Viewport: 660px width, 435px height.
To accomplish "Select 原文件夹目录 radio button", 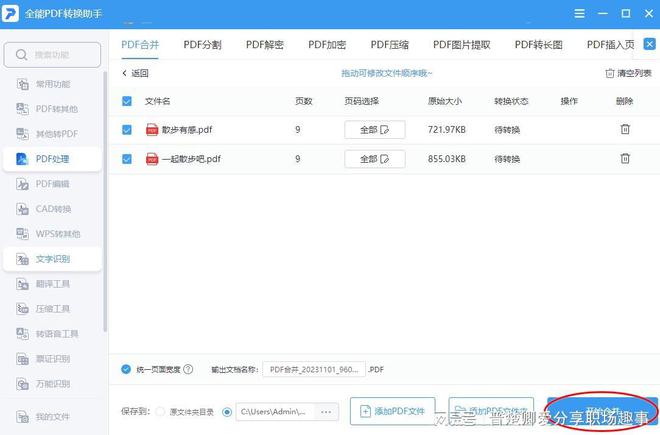I will click(160, 411).
